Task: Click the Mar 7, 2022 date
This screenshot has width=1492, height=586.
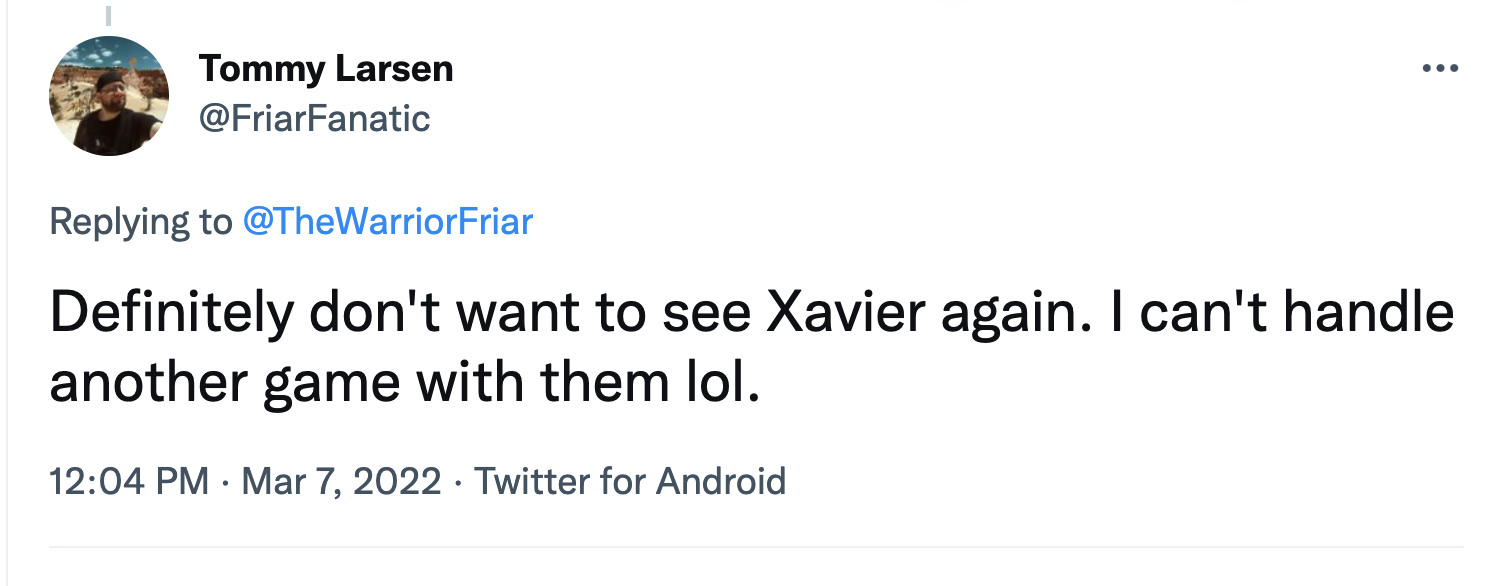Action: click(341, 481)
